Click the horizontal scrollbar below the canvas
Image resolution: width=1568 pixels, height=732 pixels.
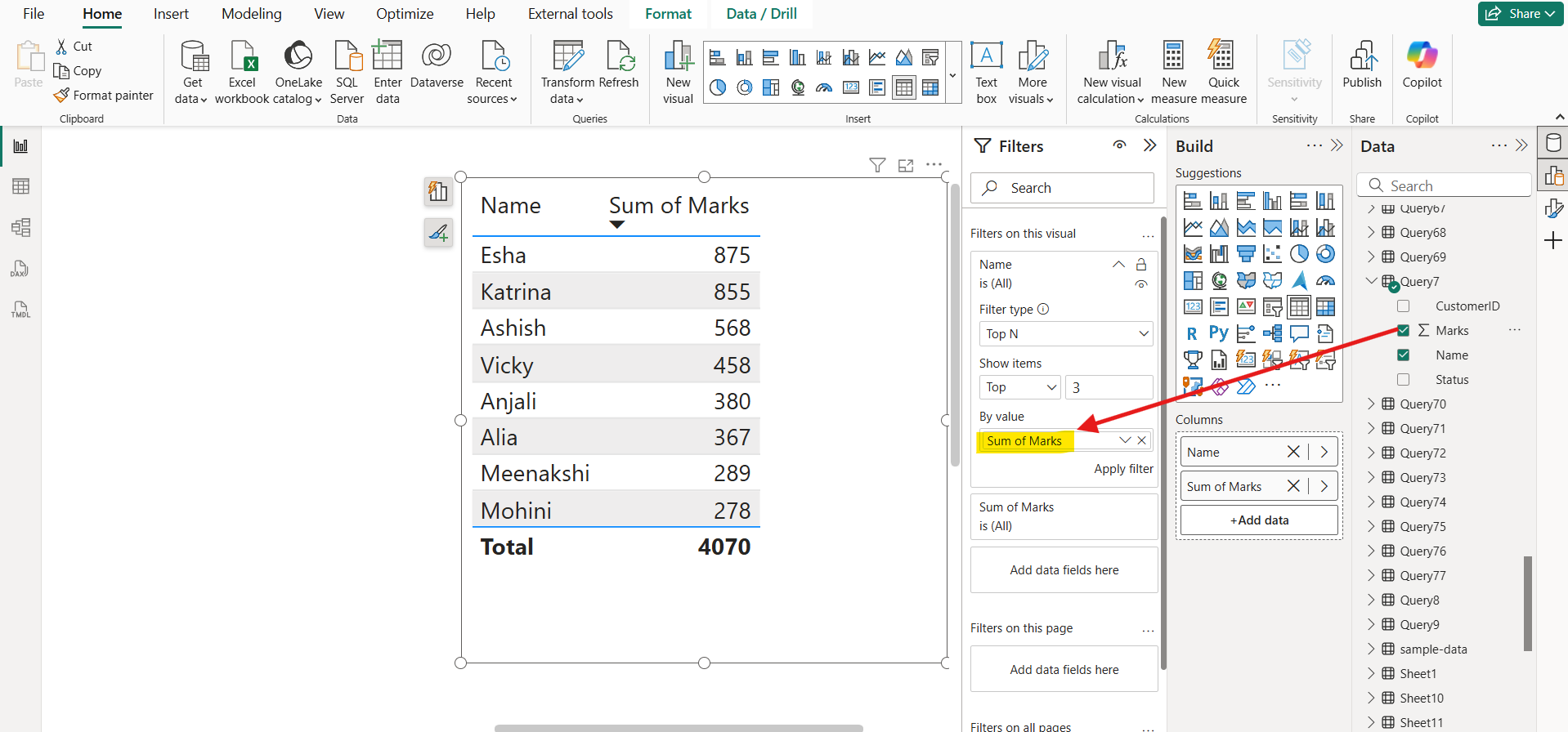679,727
